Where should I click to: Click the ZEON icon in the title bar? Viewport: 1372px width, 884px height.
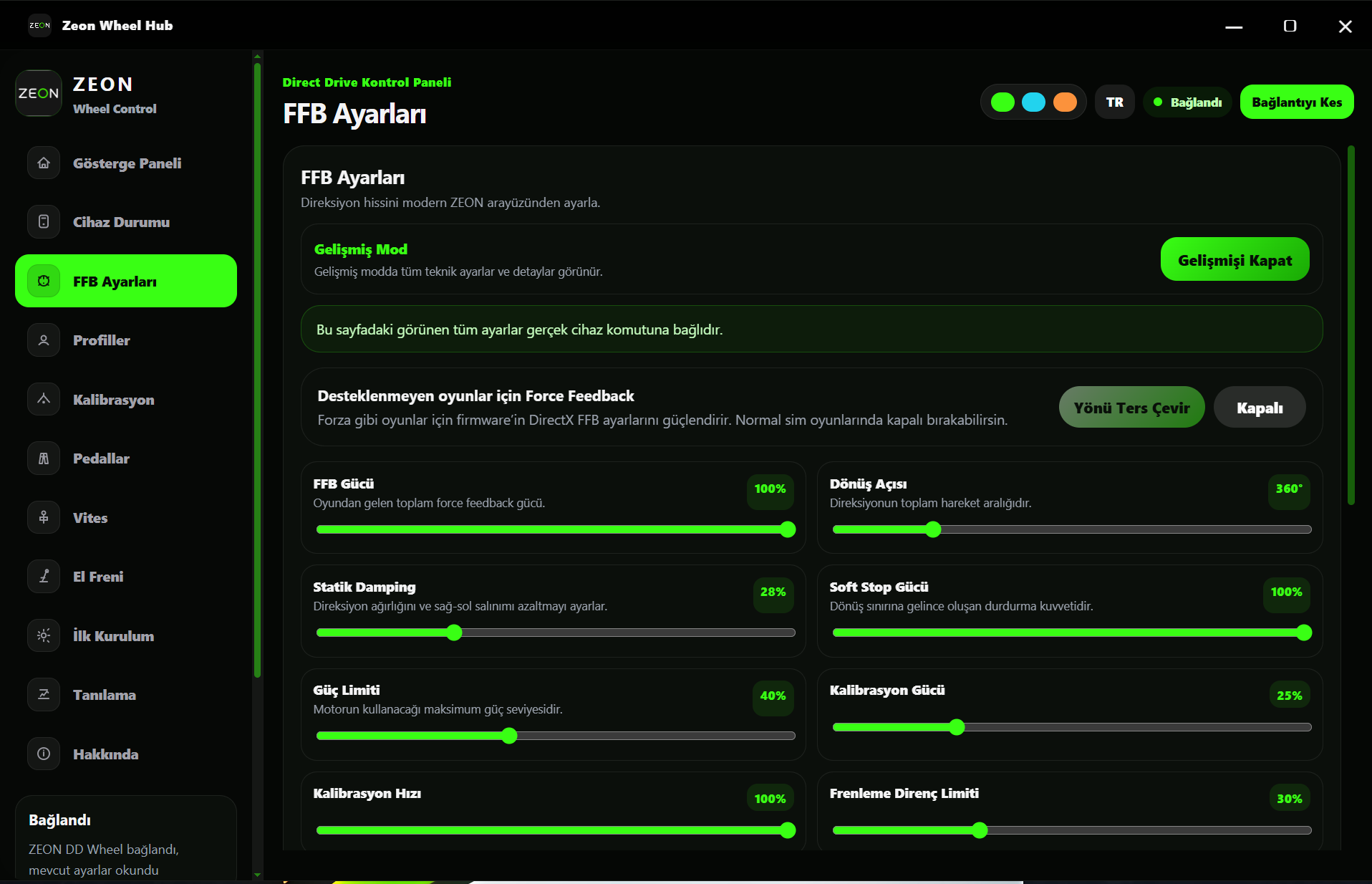pos(39,25)
